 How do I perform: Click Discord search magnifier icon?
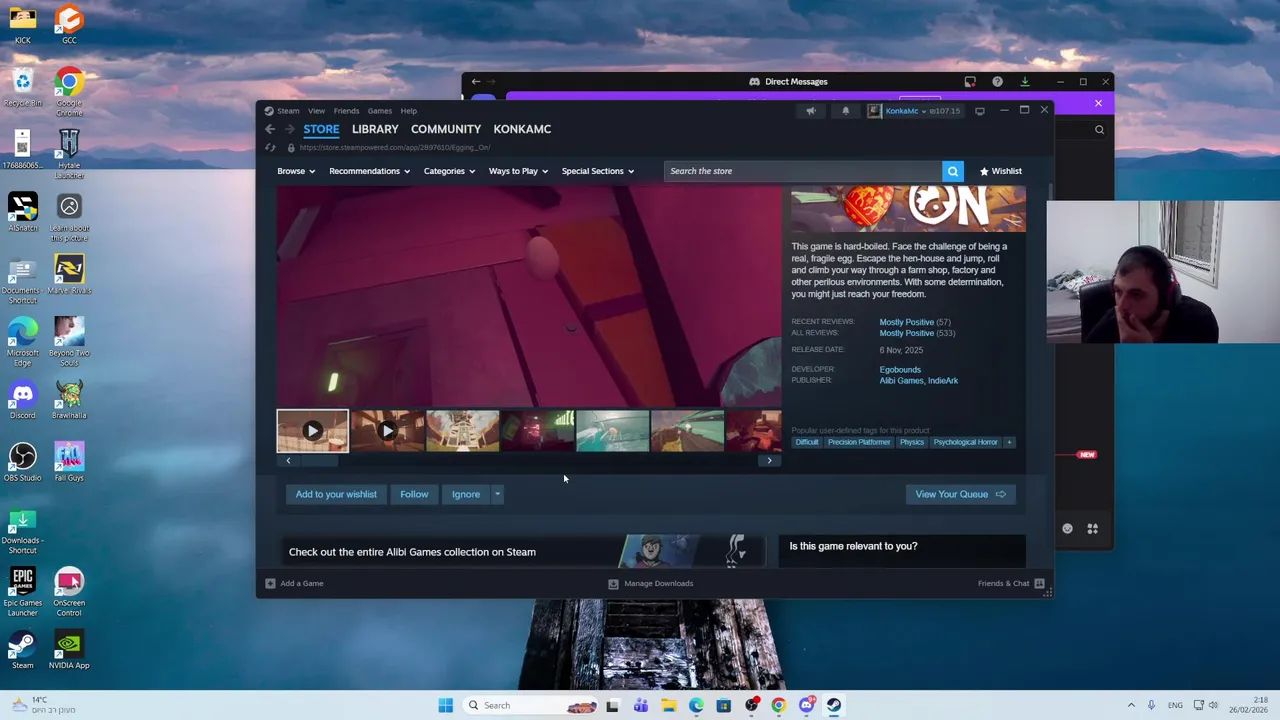pos(1099,129)
